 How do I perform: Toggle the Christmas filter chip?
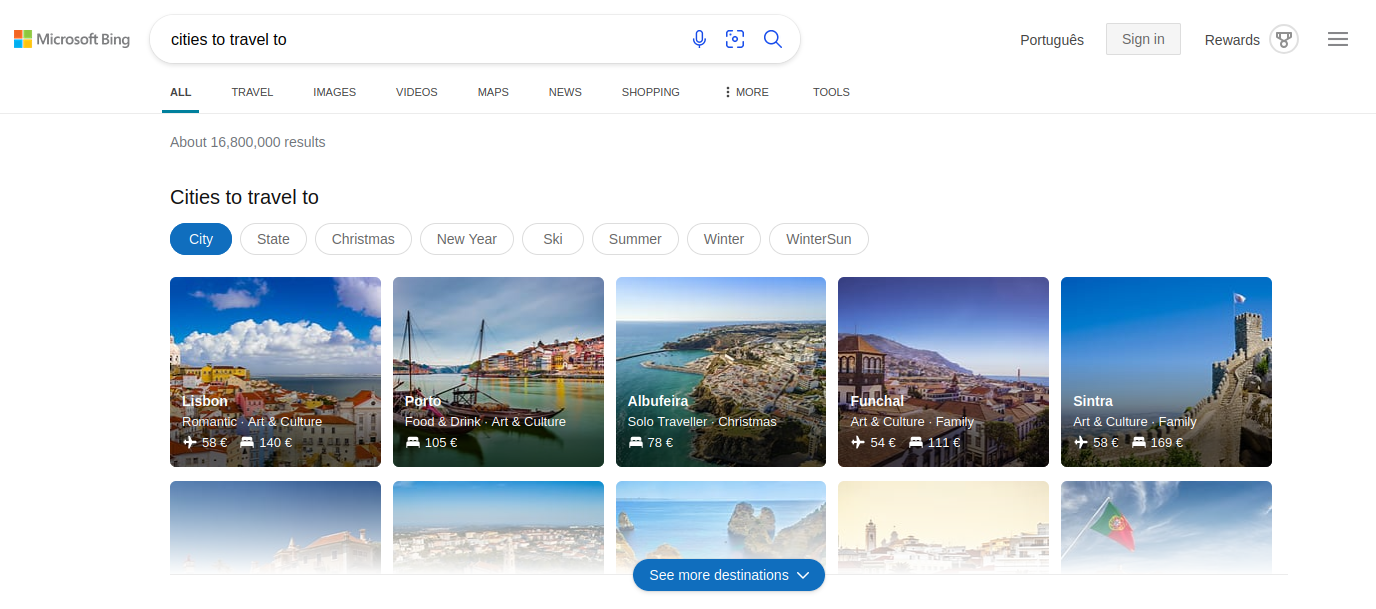coord(363,239)
